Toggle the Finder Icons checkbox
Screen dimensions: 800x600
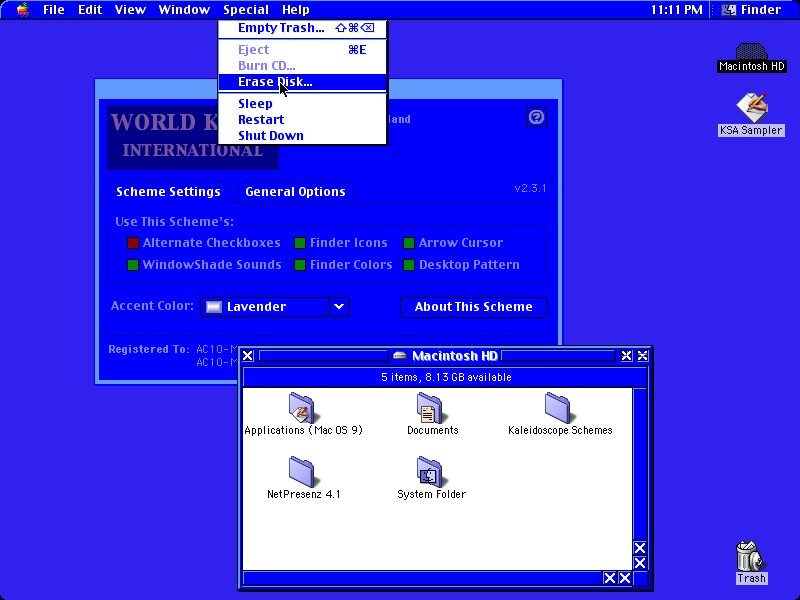[300, 243]
